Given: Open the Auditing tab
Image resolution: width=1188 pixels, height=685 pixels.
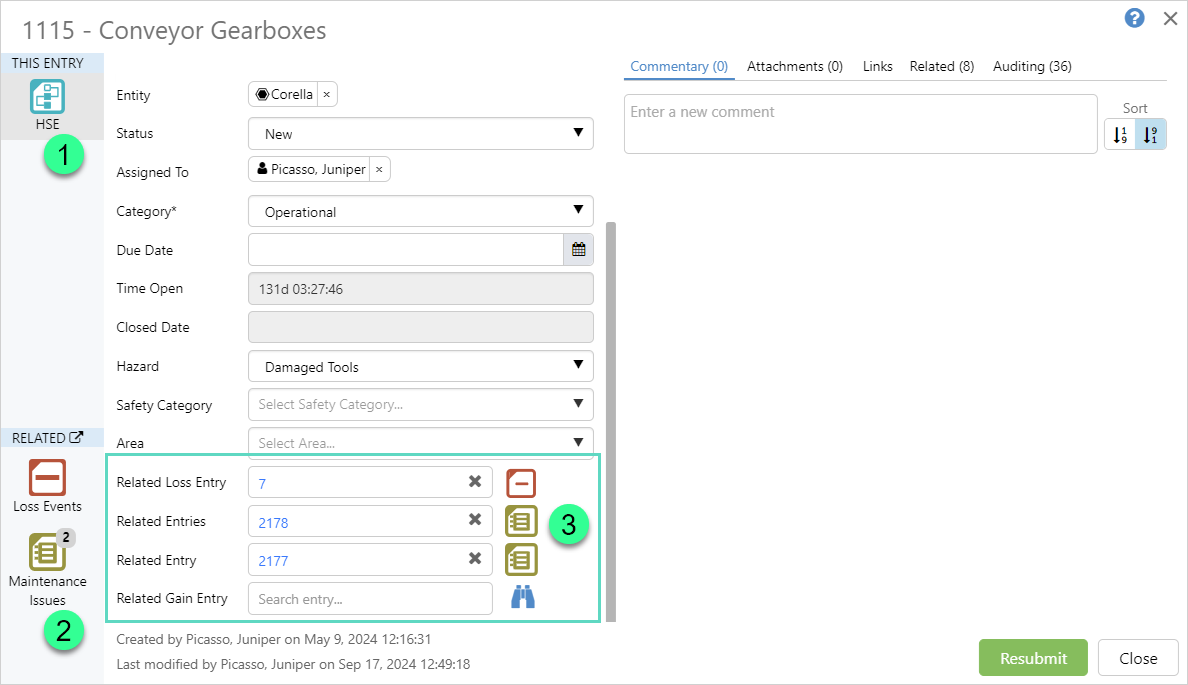Looking at the screenshot, I should (1032, 66).
